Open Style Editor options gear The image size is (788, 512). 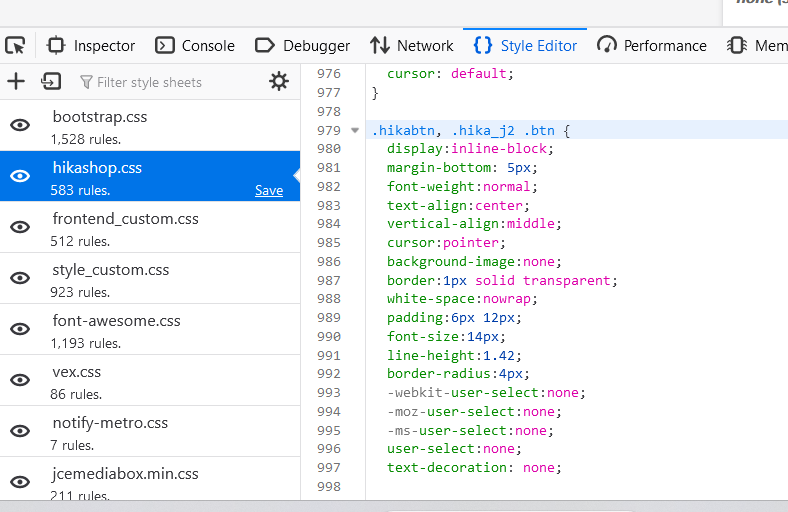click(279, 82)
